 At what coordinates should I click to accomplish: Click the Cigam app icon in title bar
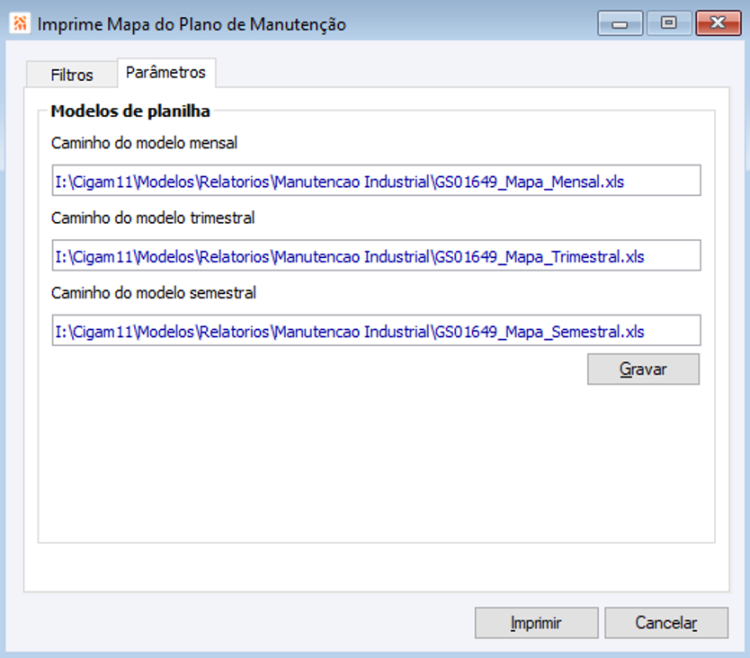(20, 23)
